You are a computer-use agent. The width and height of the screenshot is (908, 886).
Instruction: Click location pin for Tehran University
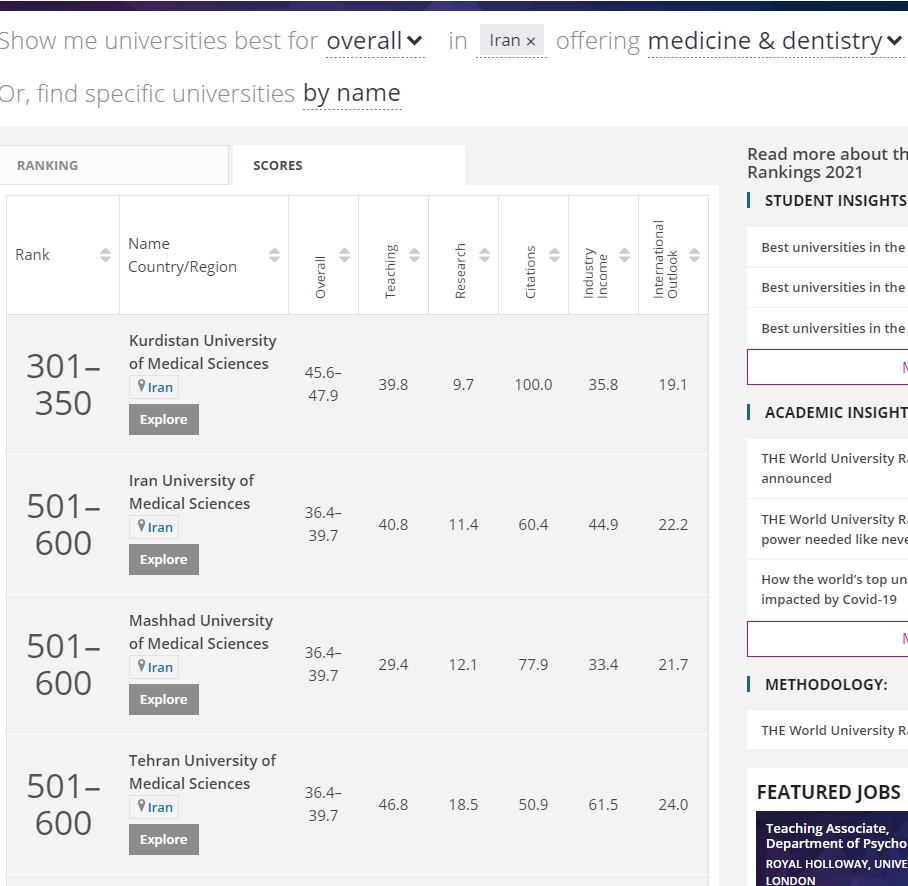click(141, 806)
